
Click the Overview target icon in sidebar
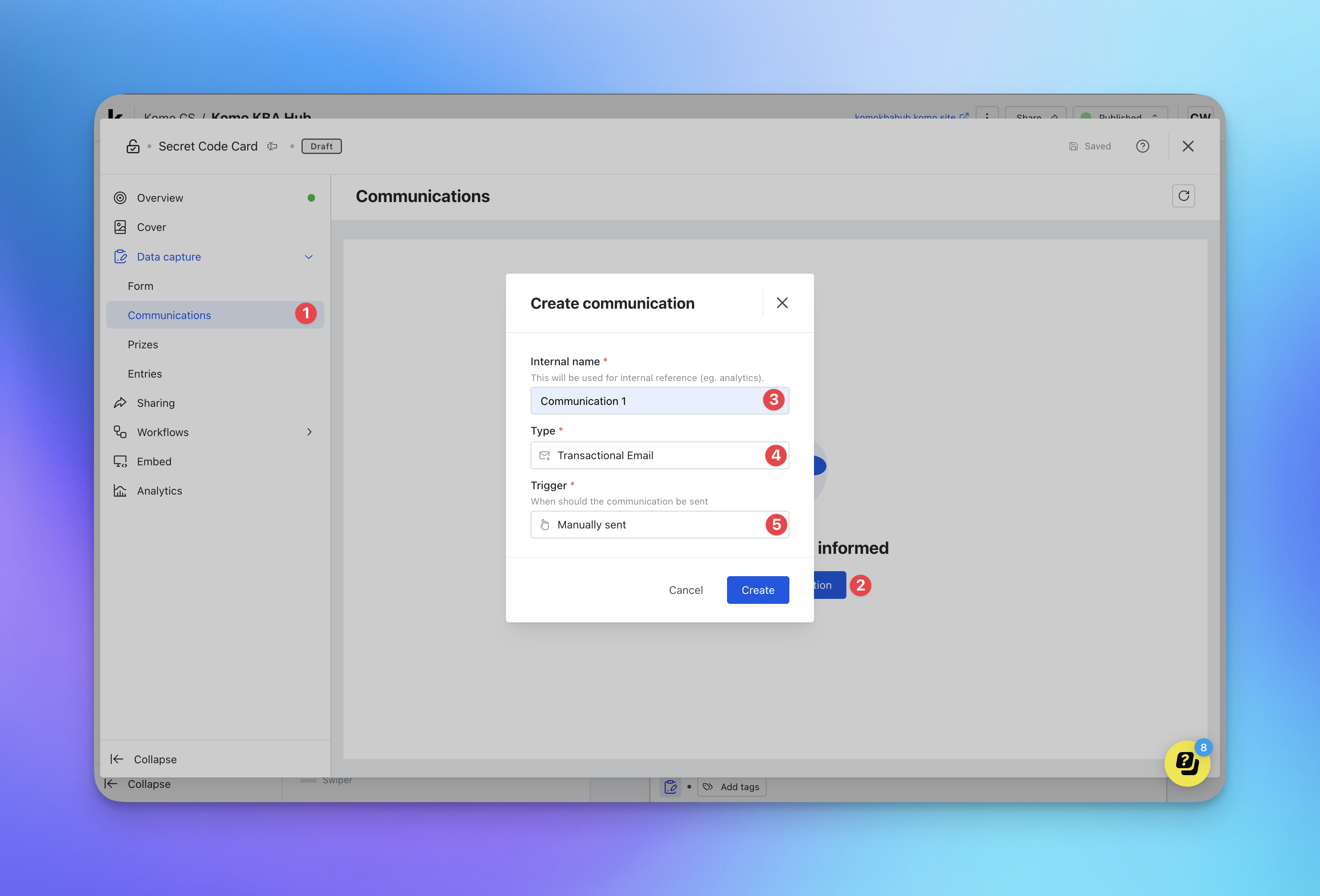tap(120, 197)
